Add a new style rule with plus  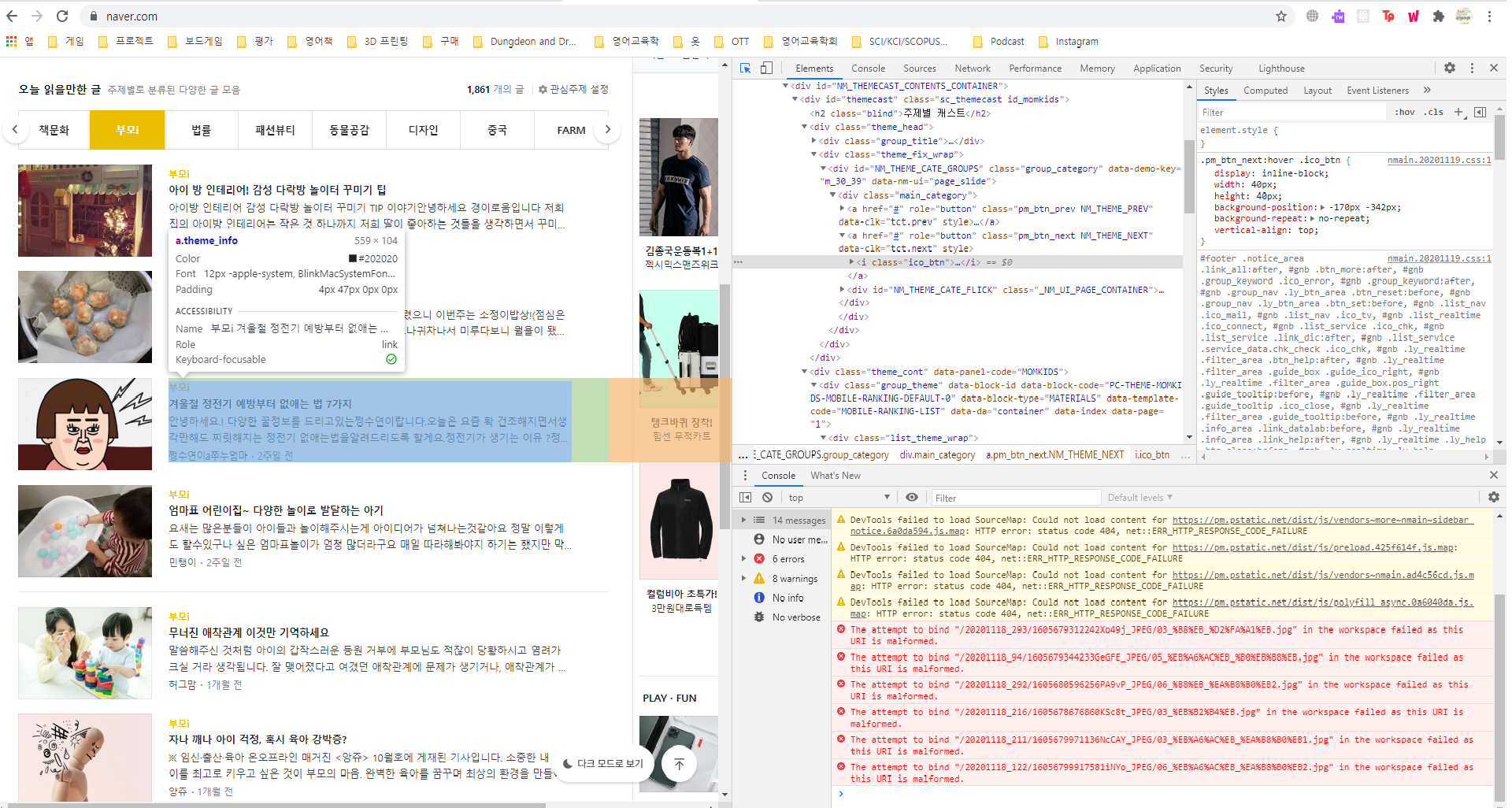click(1458, 113)
